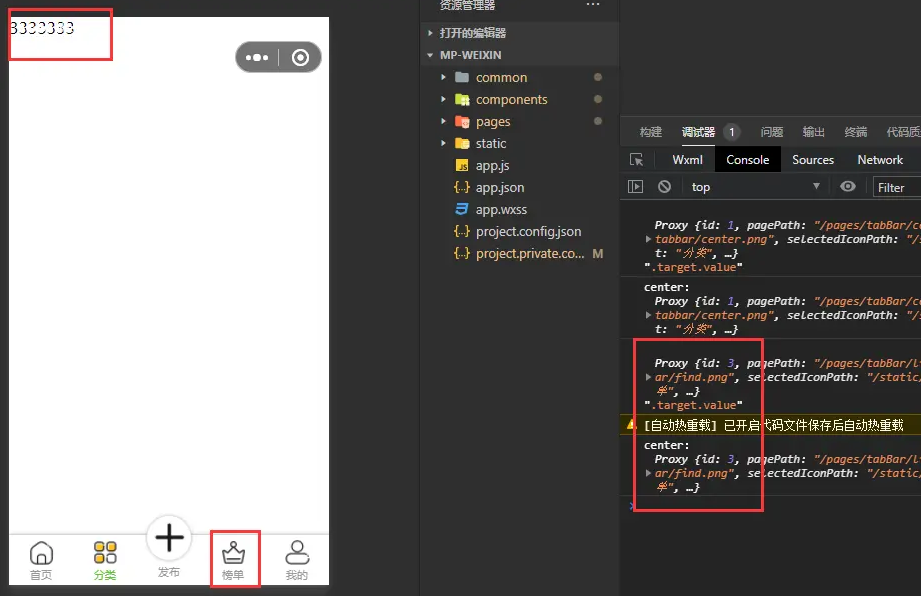The height and width of the screenshot is (596, 921).
Task: Open the top context dropdown
Action: [x=755, y=187]
